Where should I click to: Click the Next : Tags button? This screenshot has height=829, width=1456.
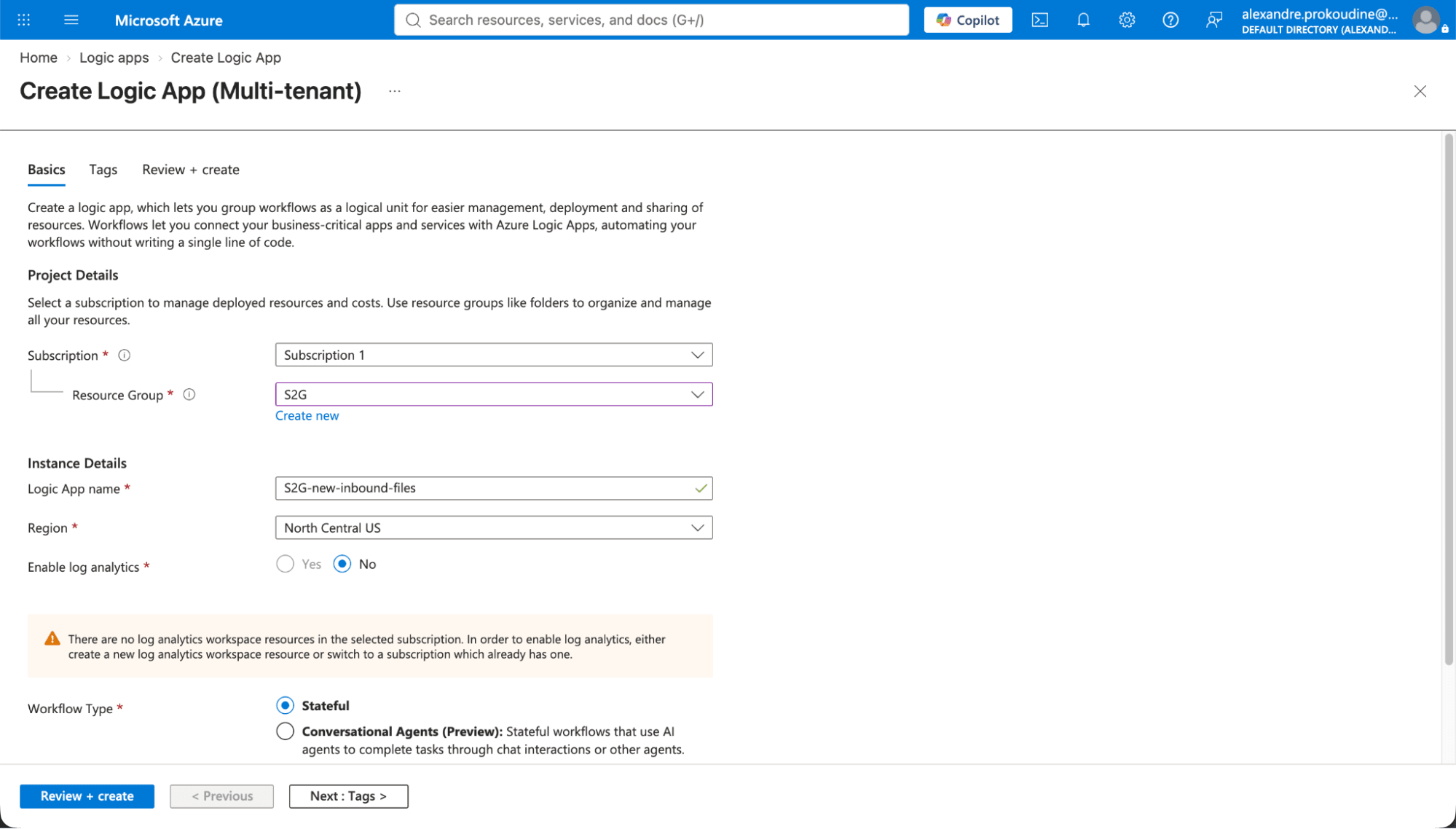tap(348, 796)
